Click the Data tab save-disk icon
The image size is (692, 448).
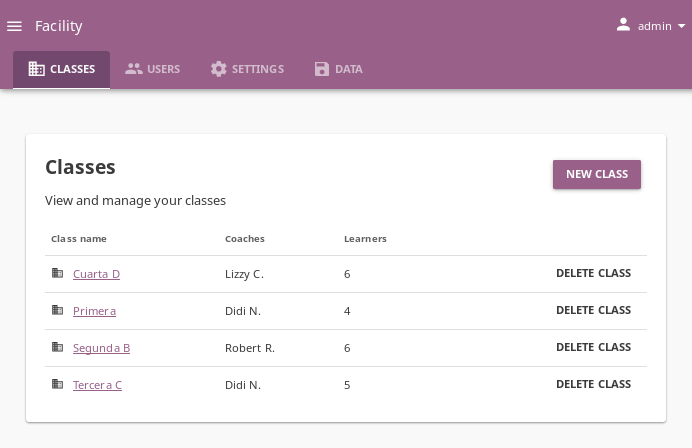tap(322, 69)
